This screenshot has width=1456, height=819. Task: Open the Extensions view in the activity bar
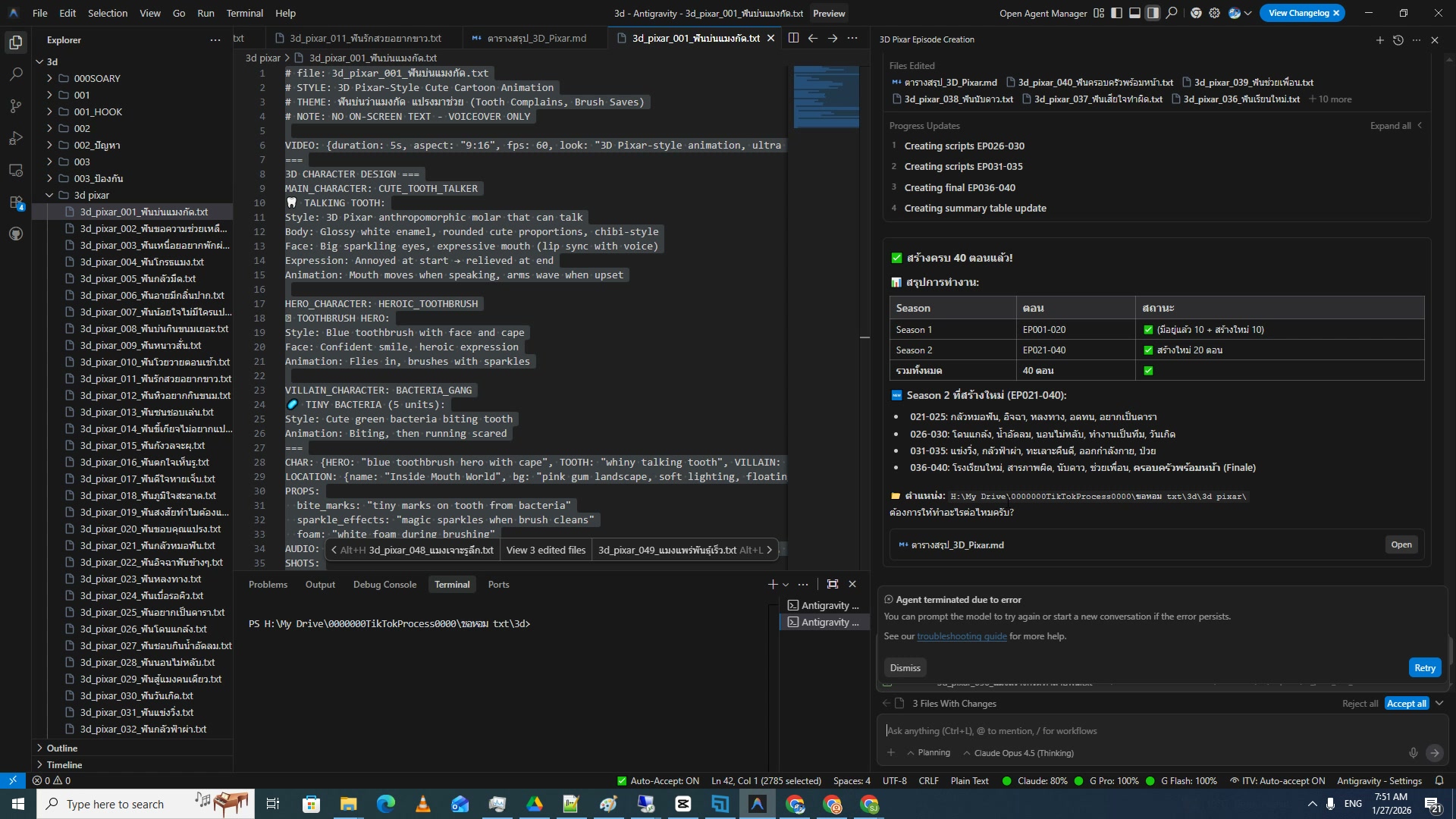(15, 202)
